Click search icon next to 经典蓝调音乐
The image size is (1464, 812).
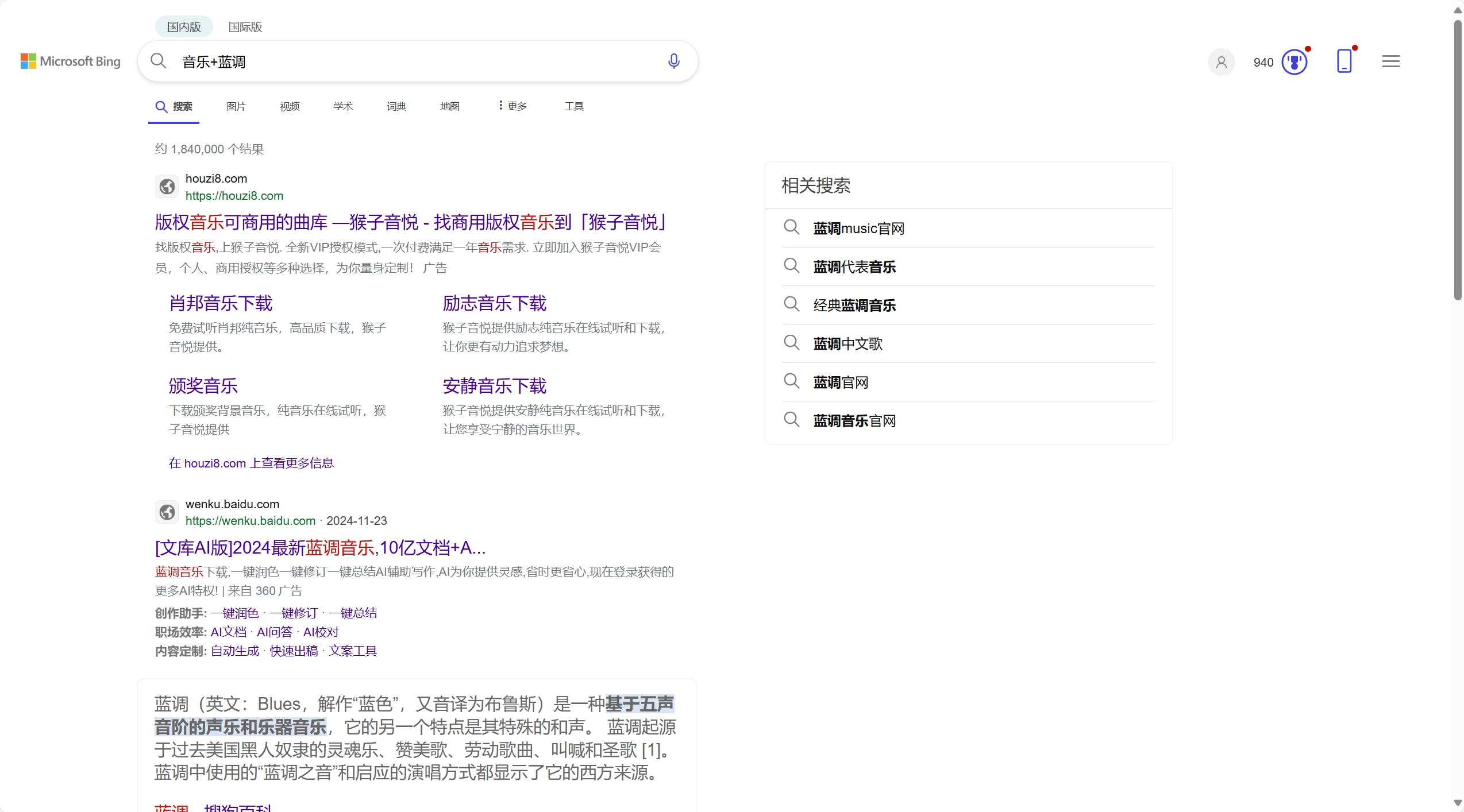click(x=792, y=304)
